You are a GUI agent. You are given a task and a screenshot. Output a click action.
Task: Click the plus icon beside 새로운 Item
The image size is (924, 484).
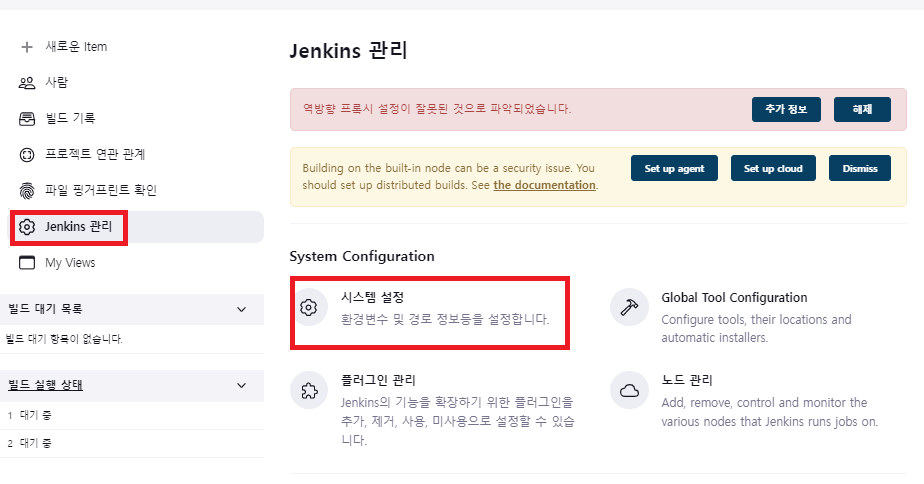[27, 47]
